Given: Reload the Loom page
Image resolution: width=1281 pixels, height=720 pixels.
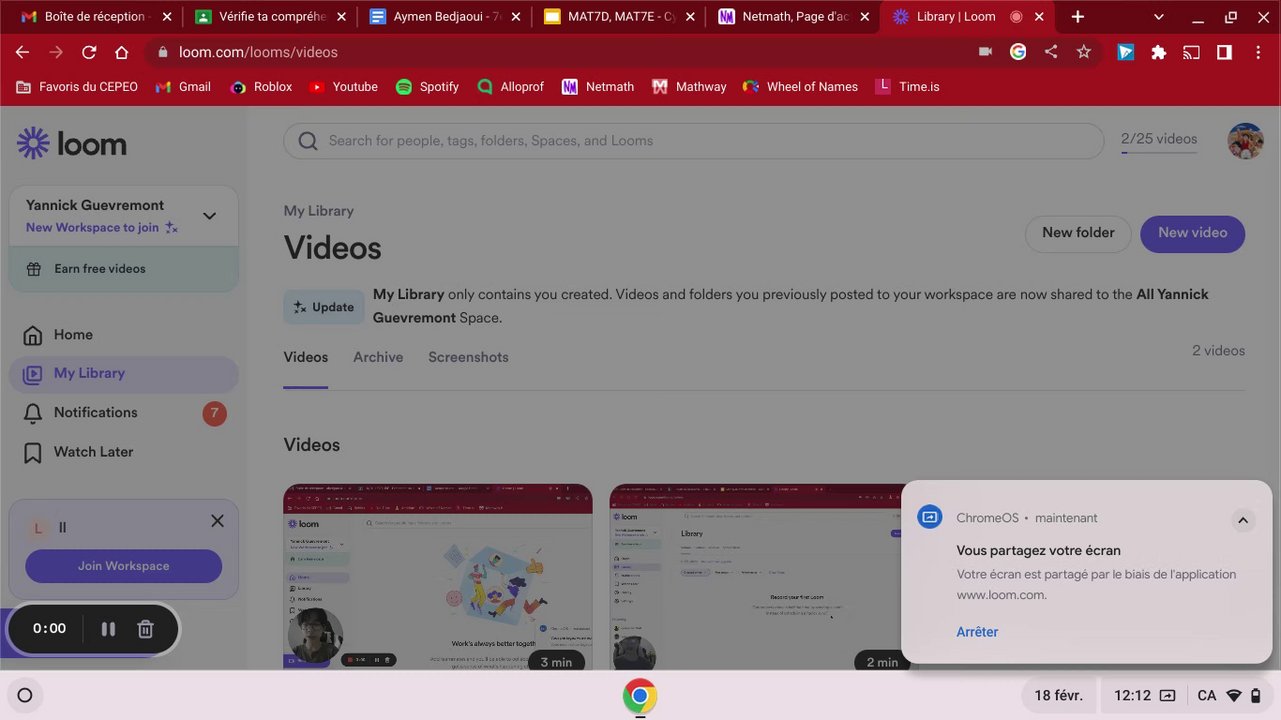Looking at the screenshot, I should pyautogui.click(x=89, y=52).
